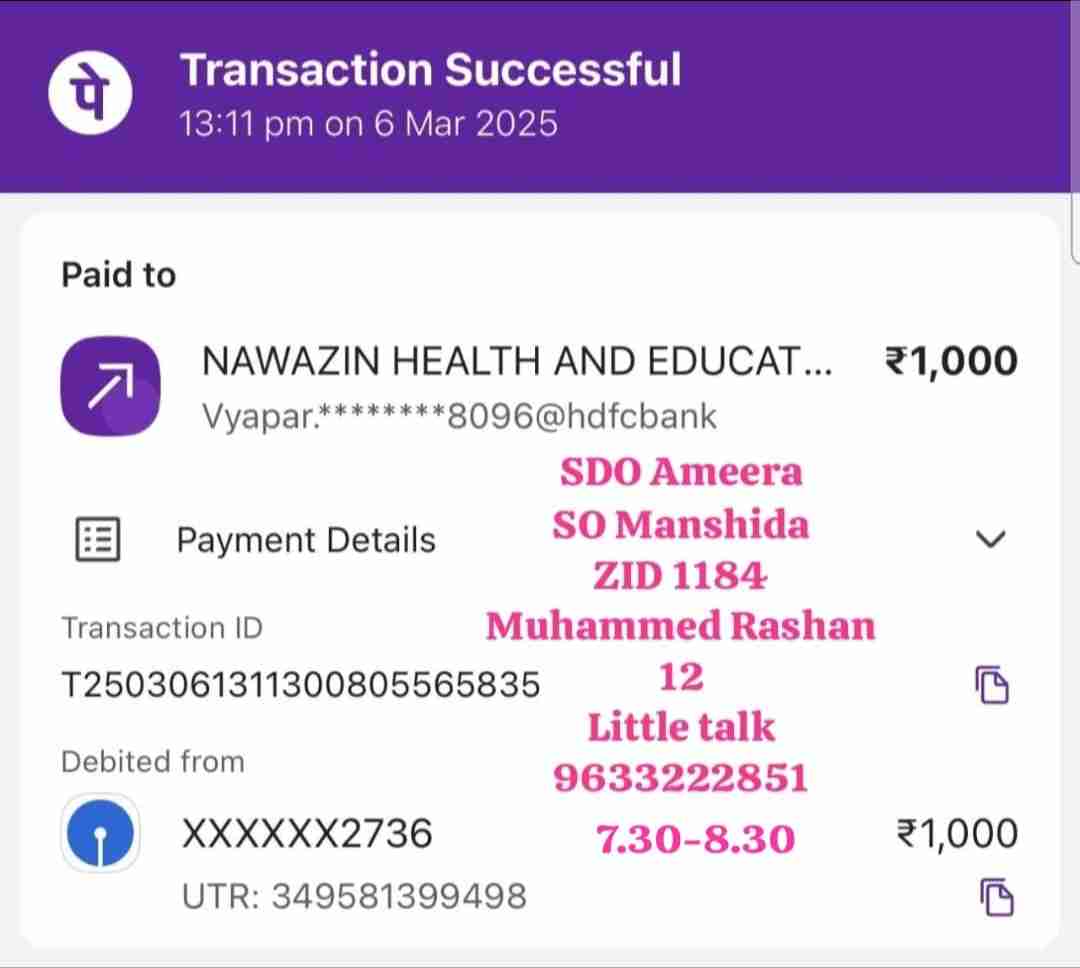Click the ₹1,000 amount beside payee

coord(951,361)
